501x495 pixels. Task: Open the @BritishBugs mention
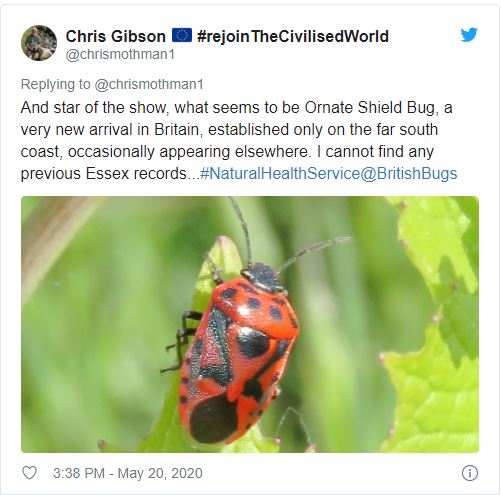click(409, 174)
